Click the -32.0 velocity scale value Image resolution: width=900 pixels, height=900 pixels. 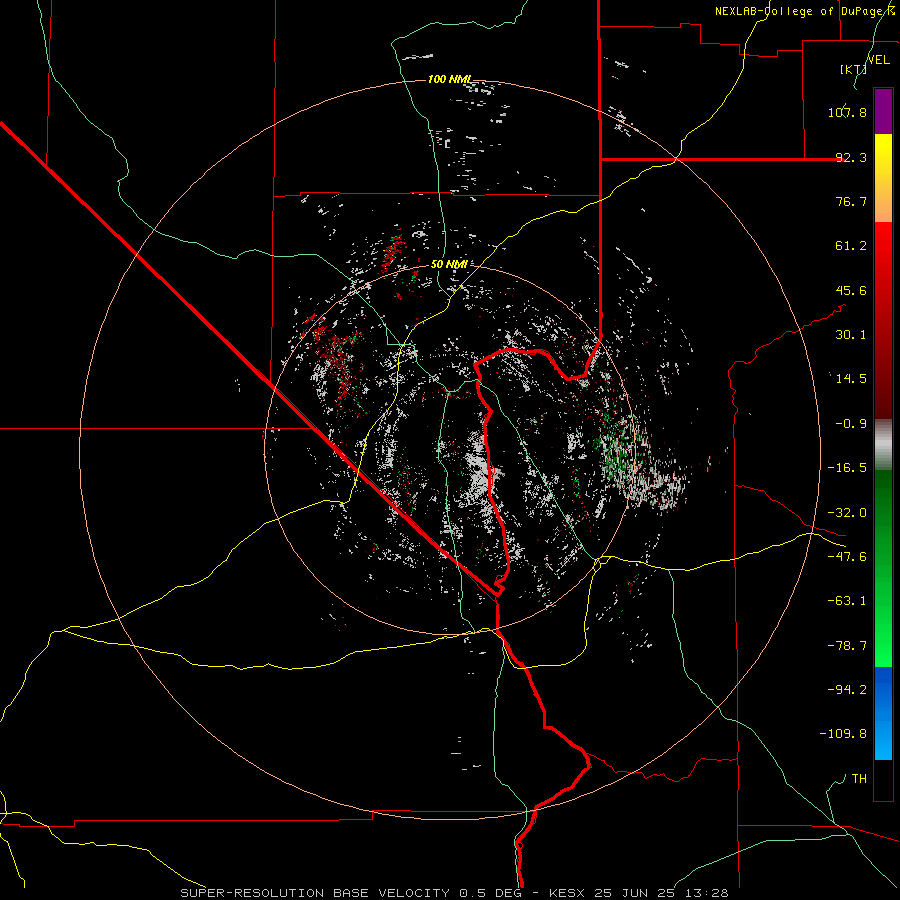[847, 513]
